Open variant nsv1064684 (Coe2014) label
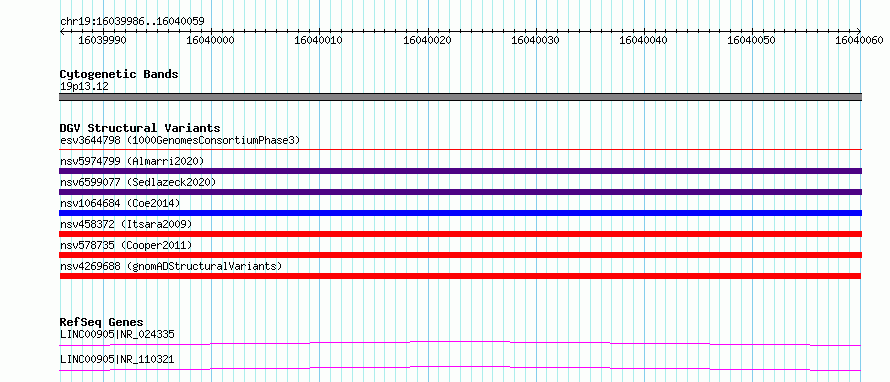The width and height of the screenshot is (890, 382). coord(120,203)
